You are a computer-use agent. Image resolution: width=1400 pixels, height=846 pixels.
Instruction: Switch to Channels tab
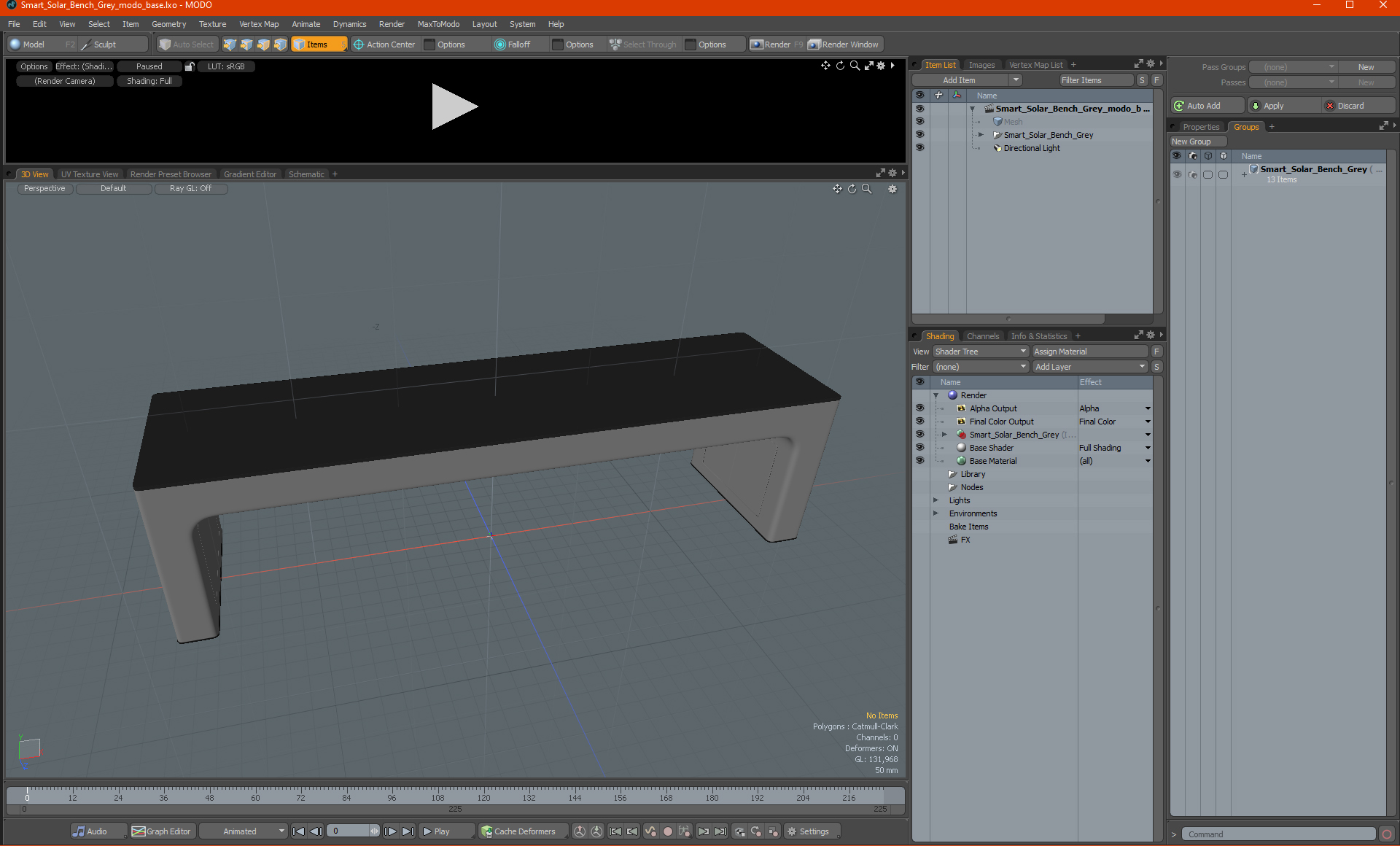(982, 336)
